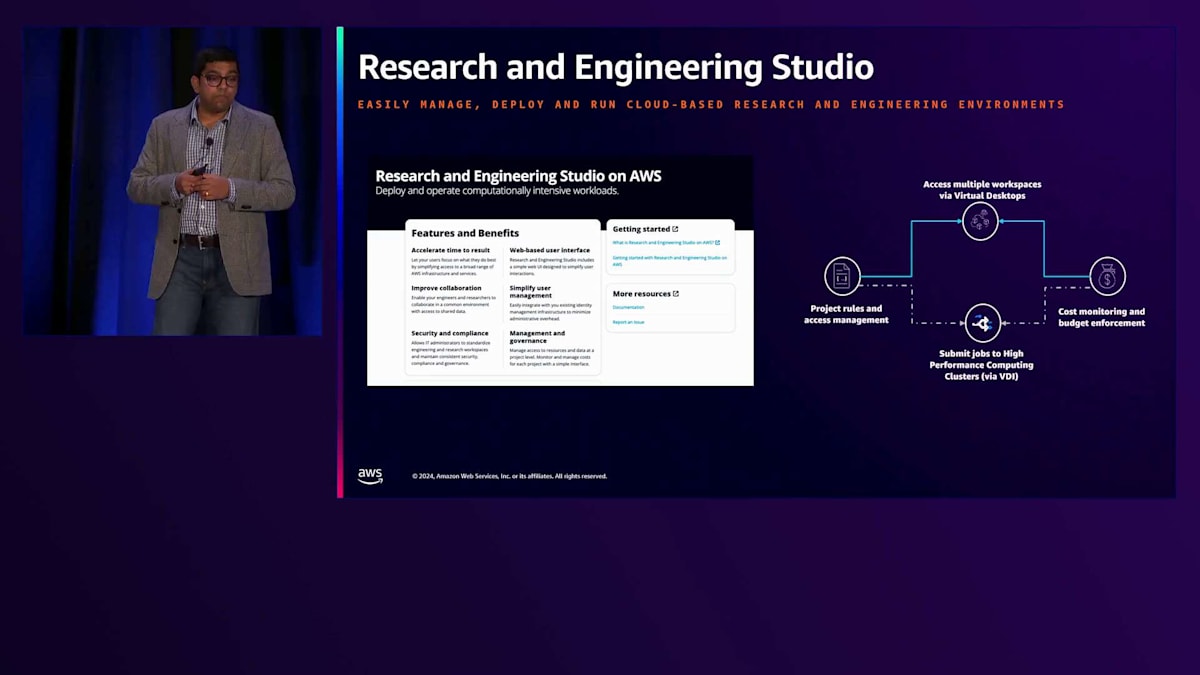Click the external link icon beside More resources
Viewport: 1200px width, 675px height.
(x=676, y=294)
